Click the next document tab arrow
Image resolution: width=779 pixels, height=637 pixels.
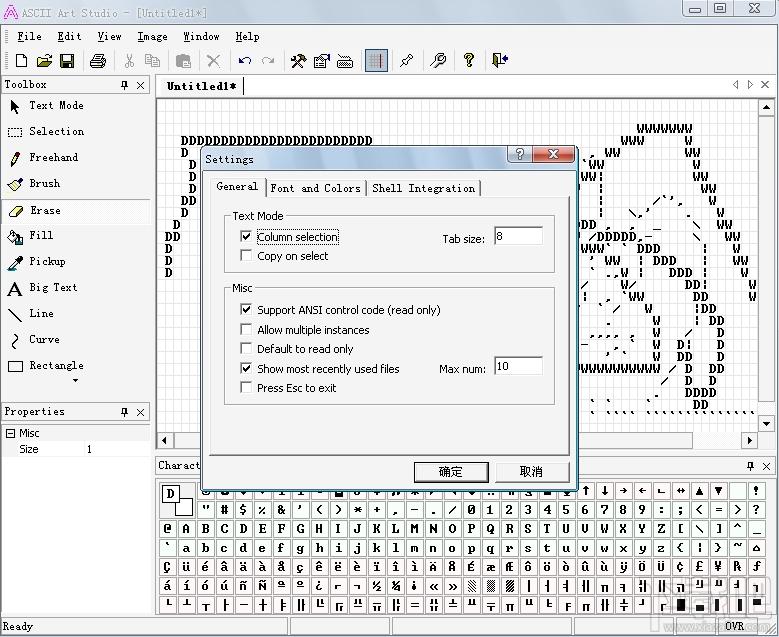[x=750, y=85]
